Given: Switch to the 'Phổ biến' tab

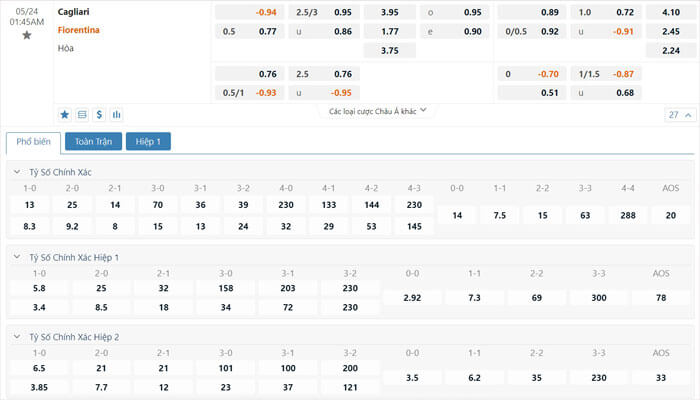Looking at the screenshot, I should 33,142.
